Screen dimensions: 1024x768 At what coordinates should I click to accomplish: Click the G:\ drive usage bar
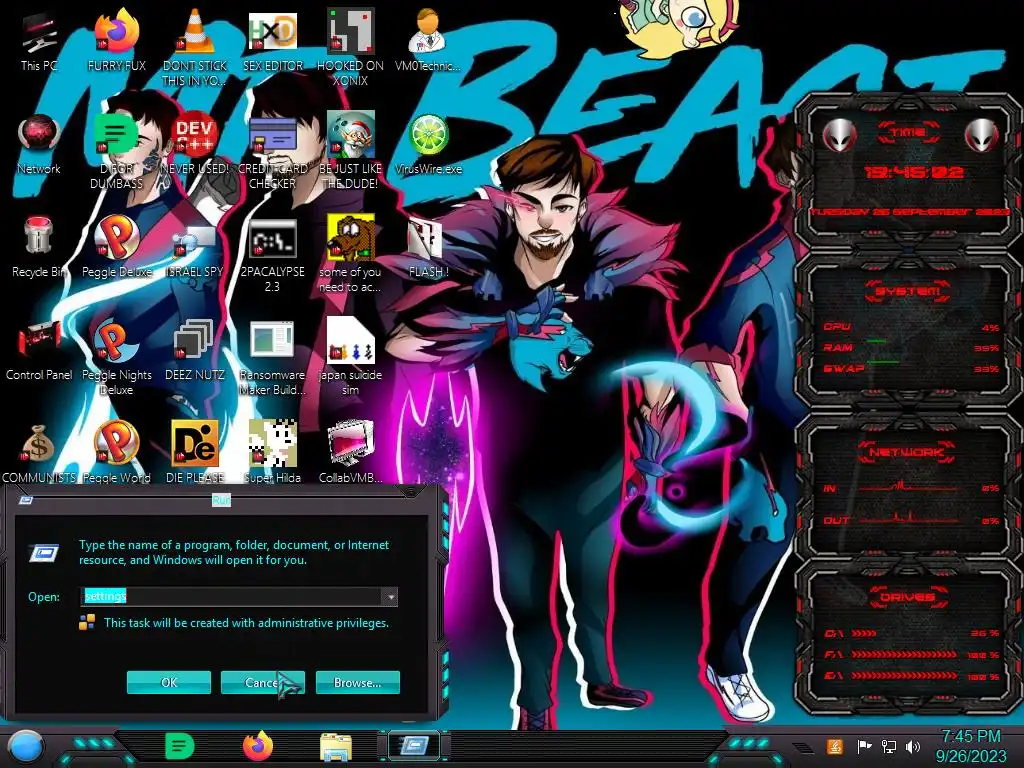904,676
